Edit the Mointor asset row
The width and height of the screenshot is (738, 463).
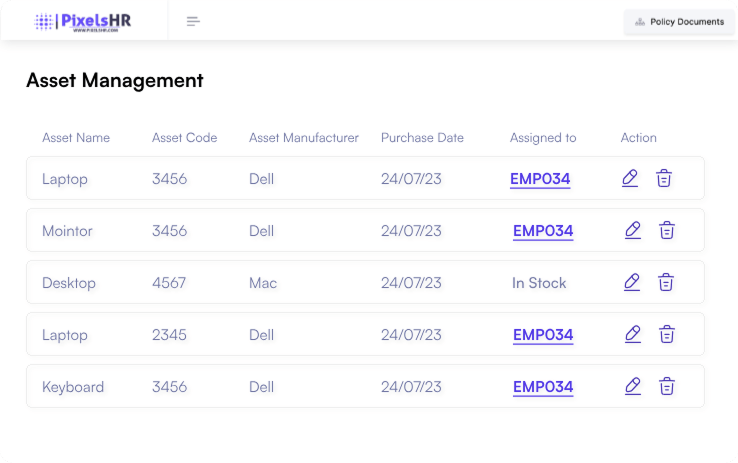point(632,230)
